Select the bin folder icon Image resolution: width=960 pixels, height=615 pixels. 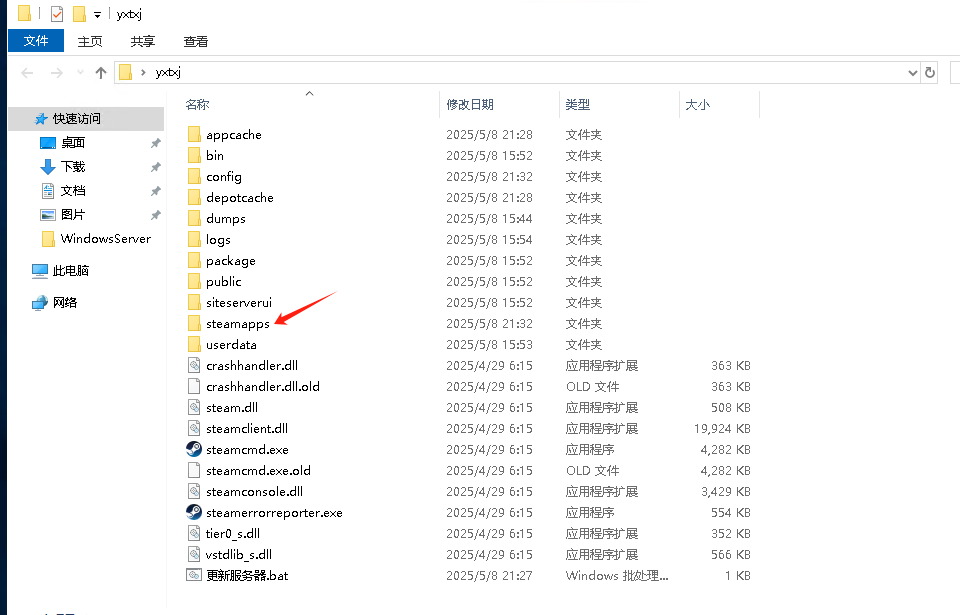[194, 156]
